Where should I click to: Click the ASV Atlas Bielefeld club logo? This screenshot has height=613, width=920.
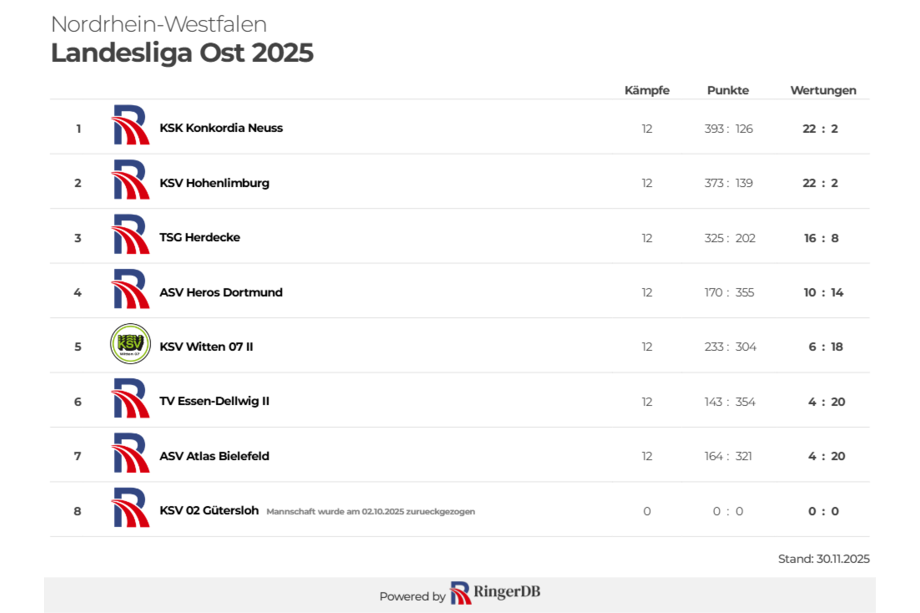[130, 455]
